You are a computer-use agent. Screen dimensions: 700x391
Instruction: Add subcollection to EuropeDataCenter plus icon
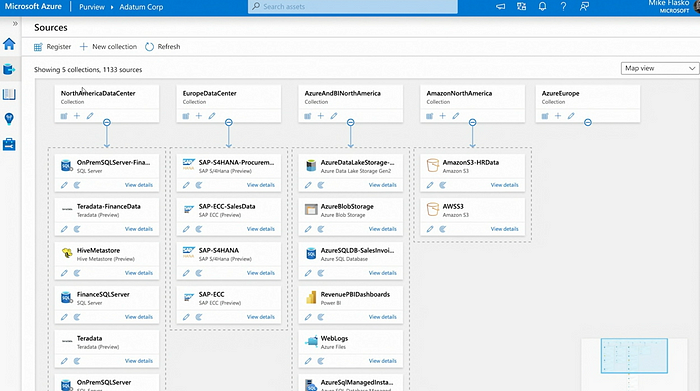199,116
